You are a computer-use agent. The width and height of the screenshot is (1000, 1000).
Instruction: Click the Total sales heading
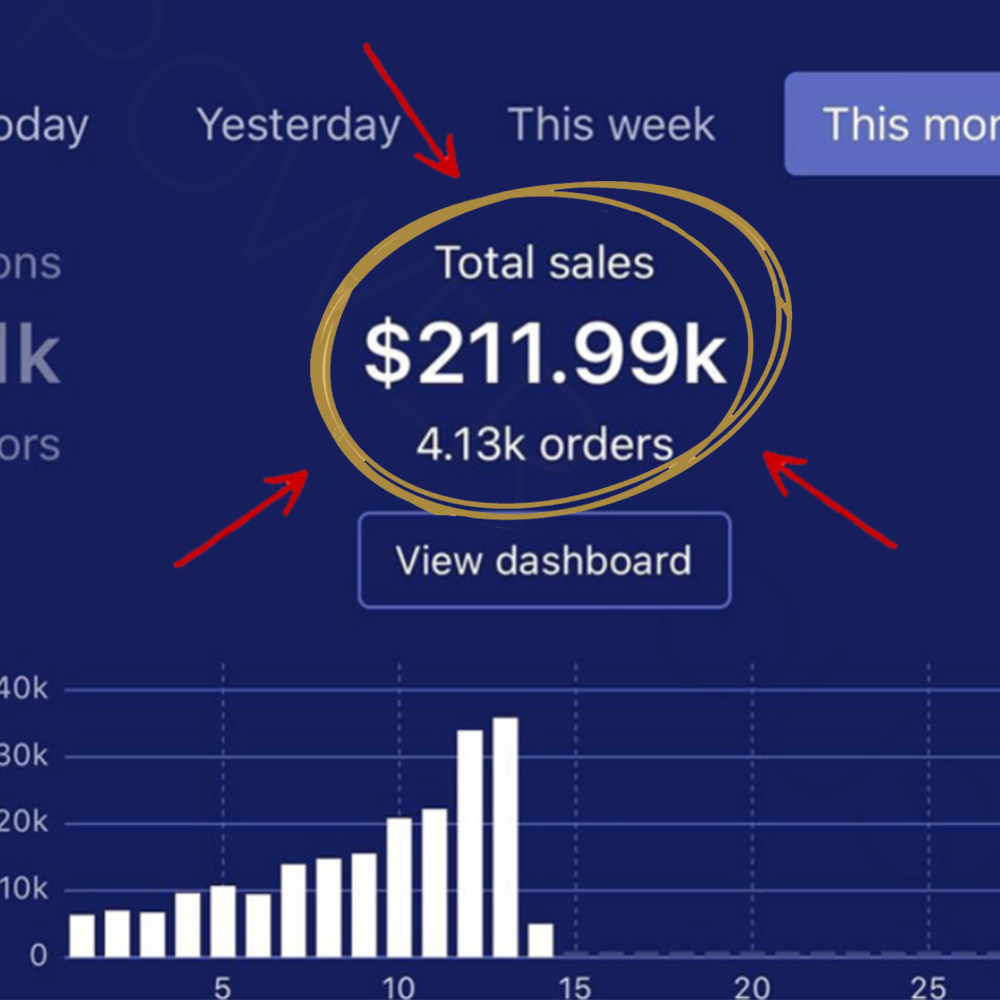coord(545,263)
